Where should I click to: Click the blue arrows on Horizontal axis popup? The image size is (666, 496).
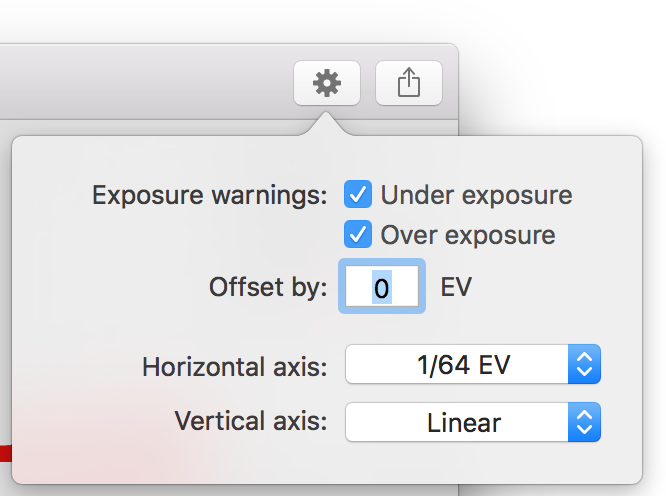pos(584,364)
